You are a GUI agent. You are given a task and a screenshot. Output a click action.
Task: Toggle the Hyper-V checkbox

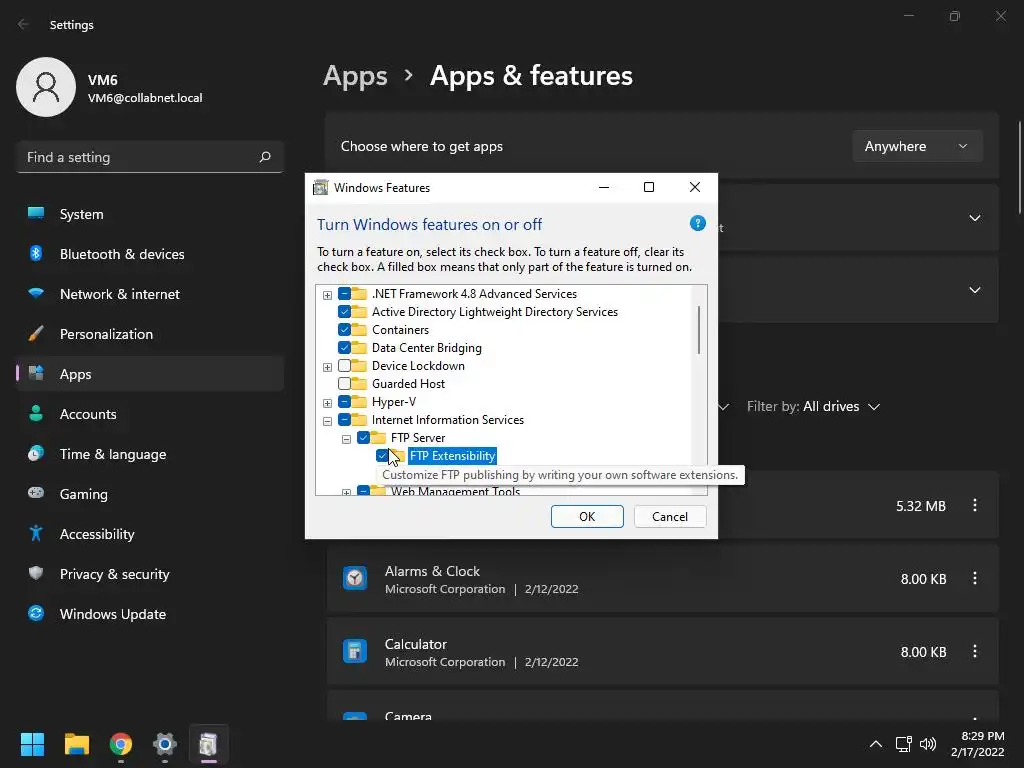point(344,402)
